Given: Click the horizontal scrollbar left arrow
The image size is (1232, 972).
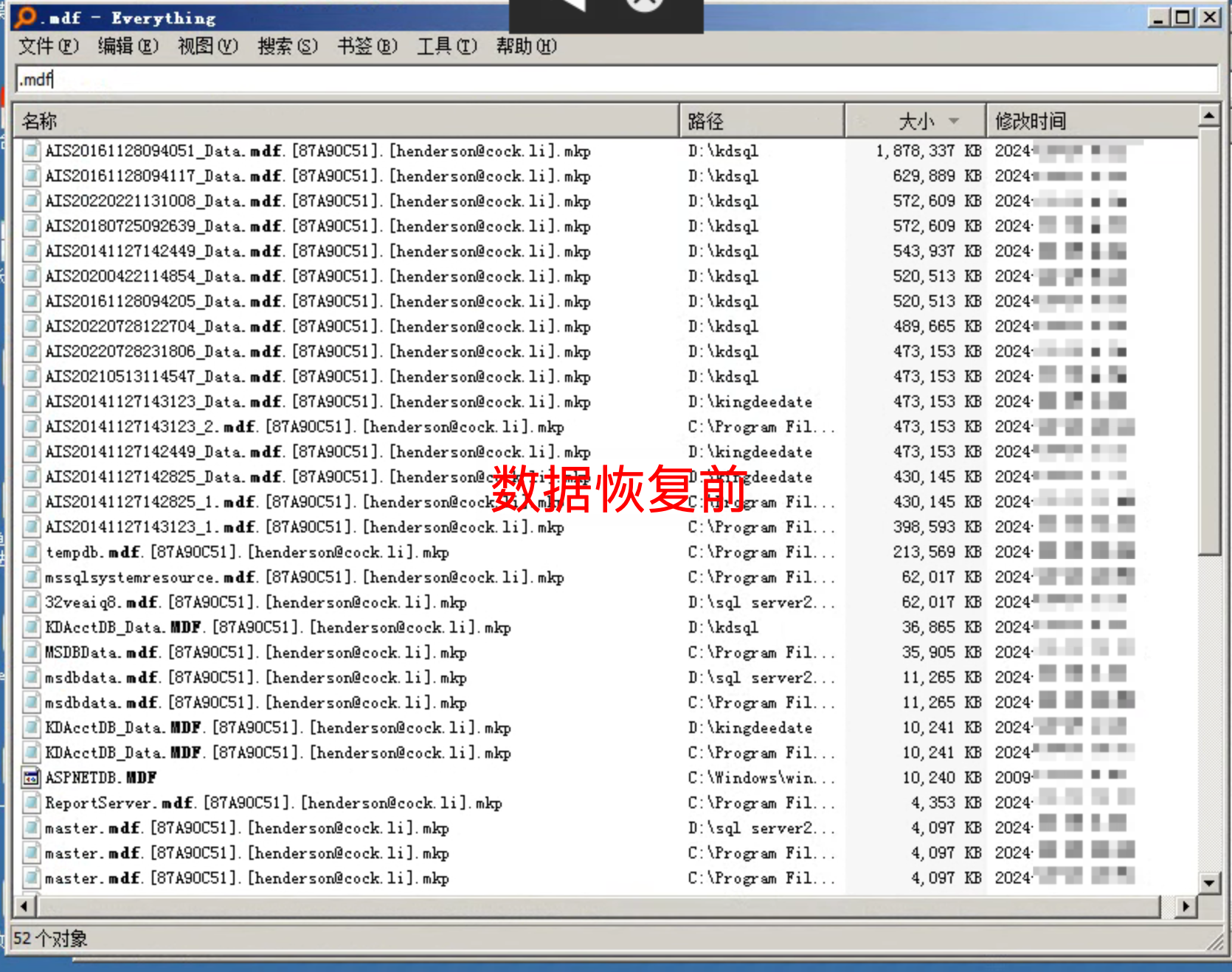Looking at the screenshot, I should click(x=24, y=906).
